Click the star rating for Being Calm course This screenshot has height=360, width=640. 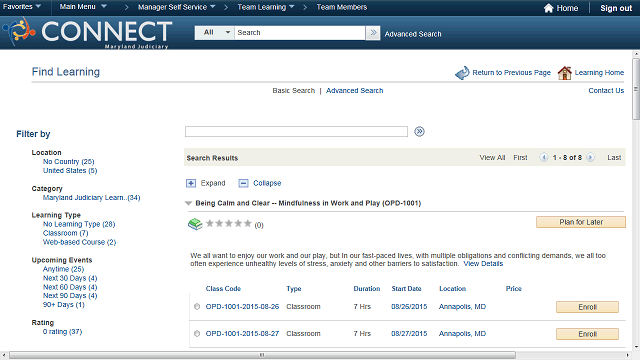(x=229, y=223)
